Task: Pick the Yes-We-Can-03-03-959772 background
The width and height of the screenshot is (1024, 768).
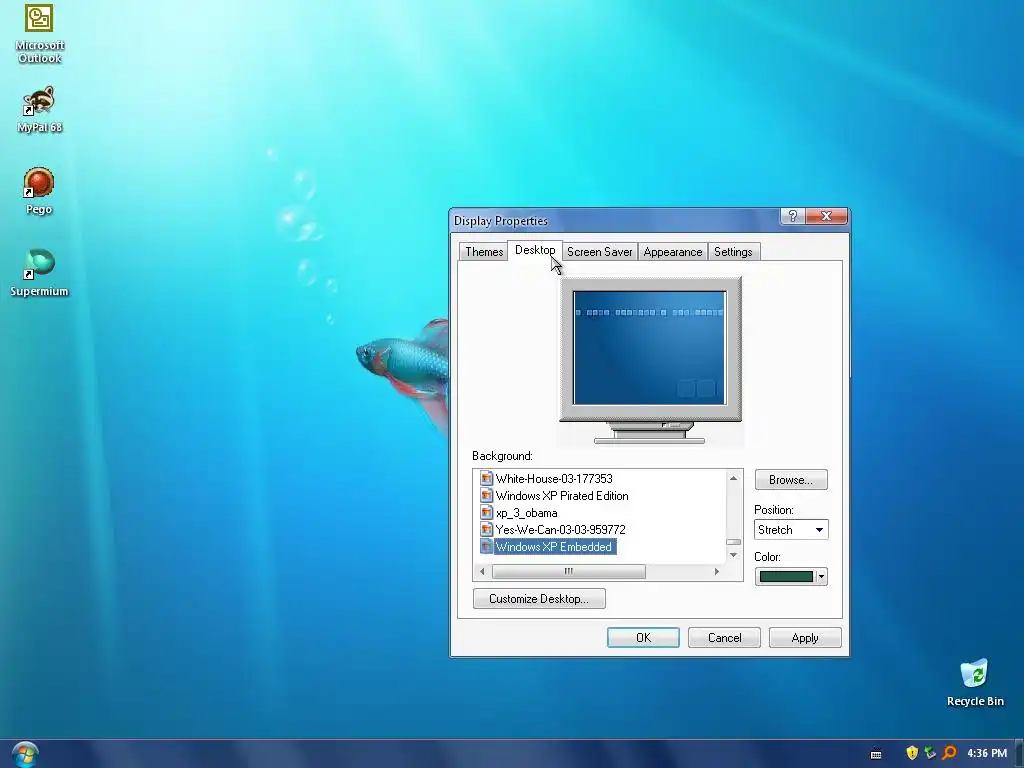Action: [x=560, y=530]
